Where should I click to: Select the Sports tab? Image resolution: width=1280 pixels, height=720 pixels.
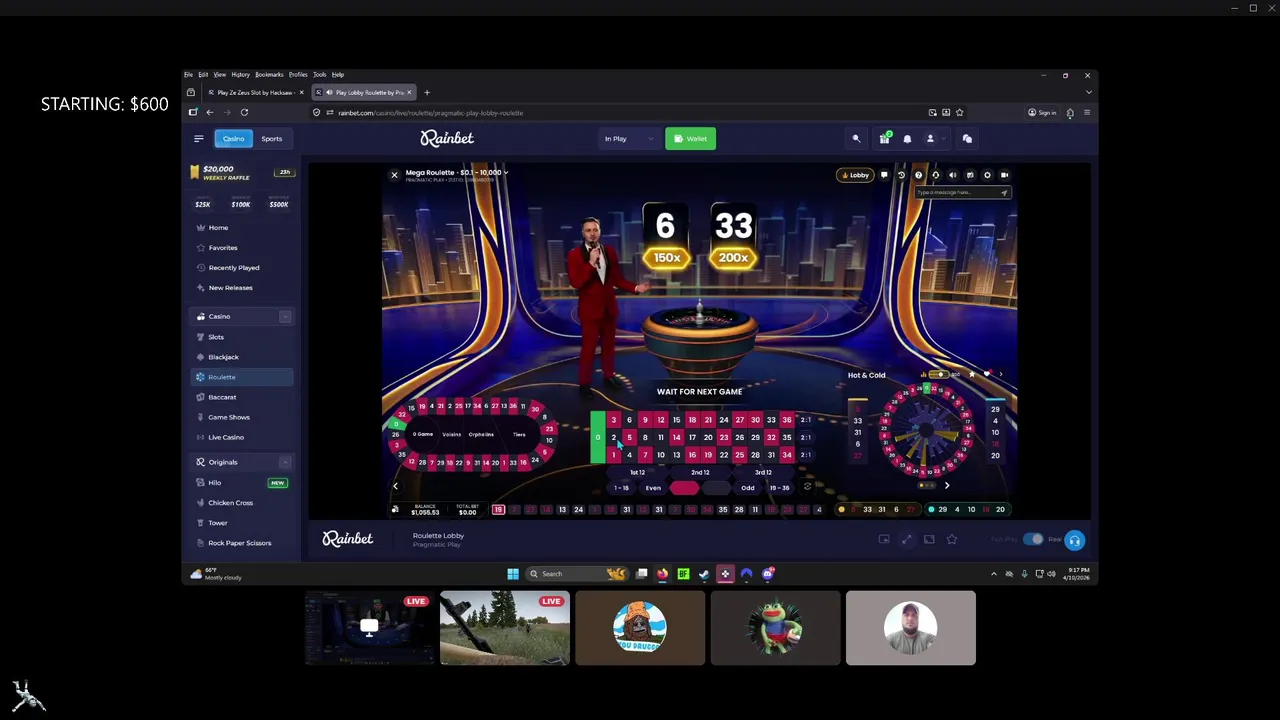pos(271,139)
